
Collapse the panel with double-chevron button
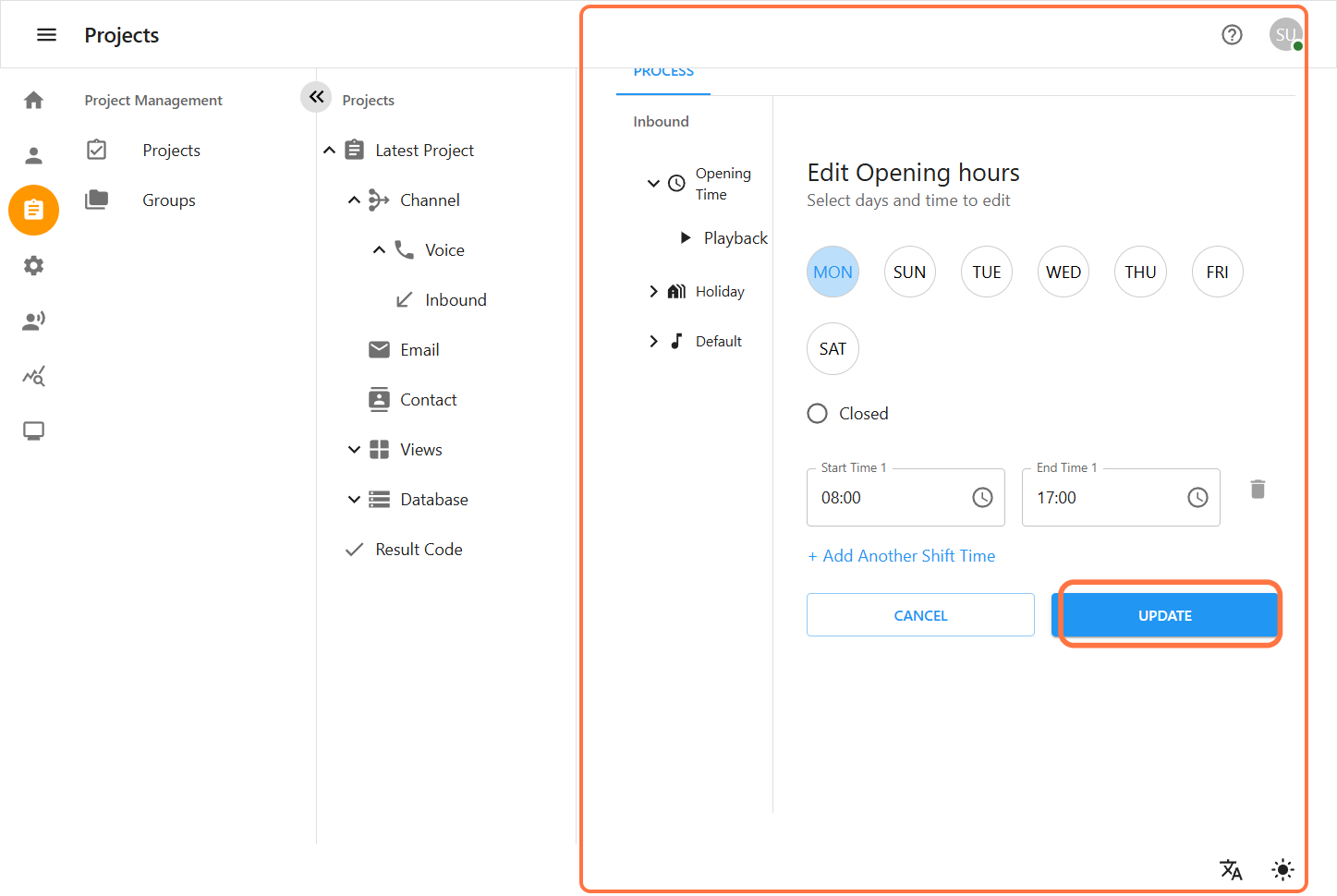pyautogui.click(x=316, y=97)
